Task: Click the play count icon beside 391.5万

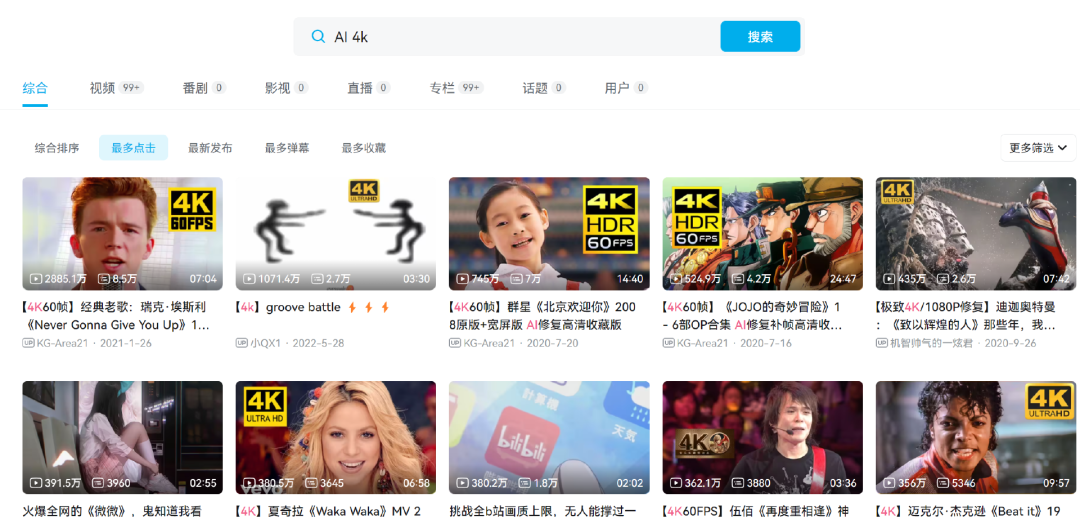Action: click(36, 483)
